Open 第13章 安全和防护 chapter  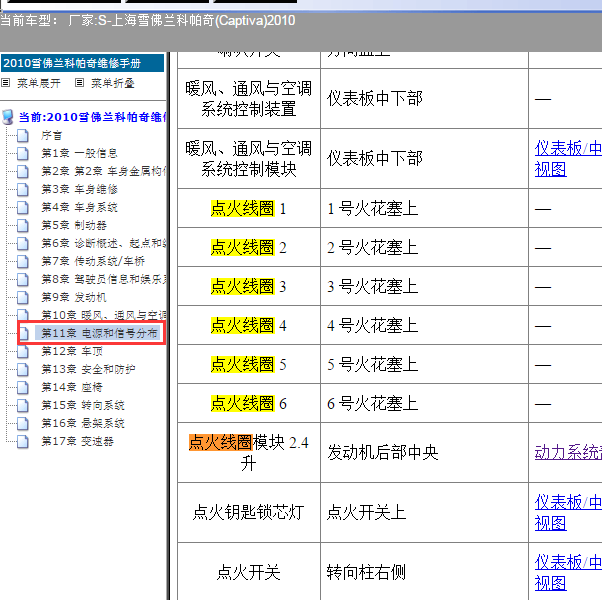(88, 369)
